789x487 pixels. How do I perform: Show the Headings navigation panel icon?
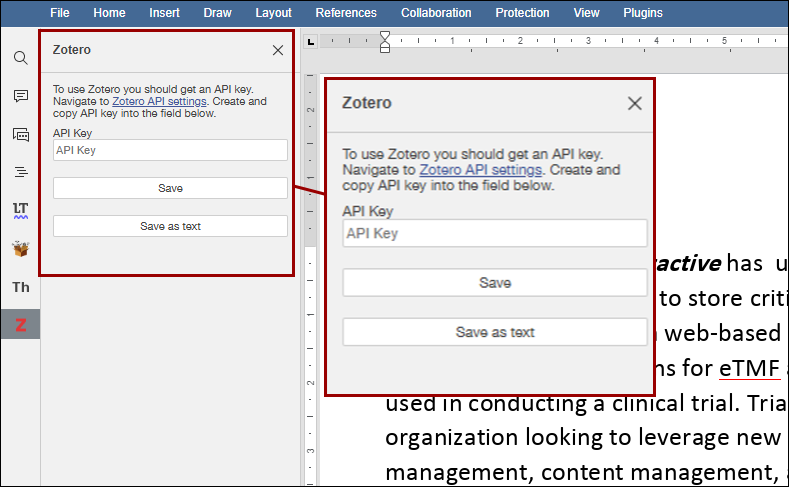20,172
